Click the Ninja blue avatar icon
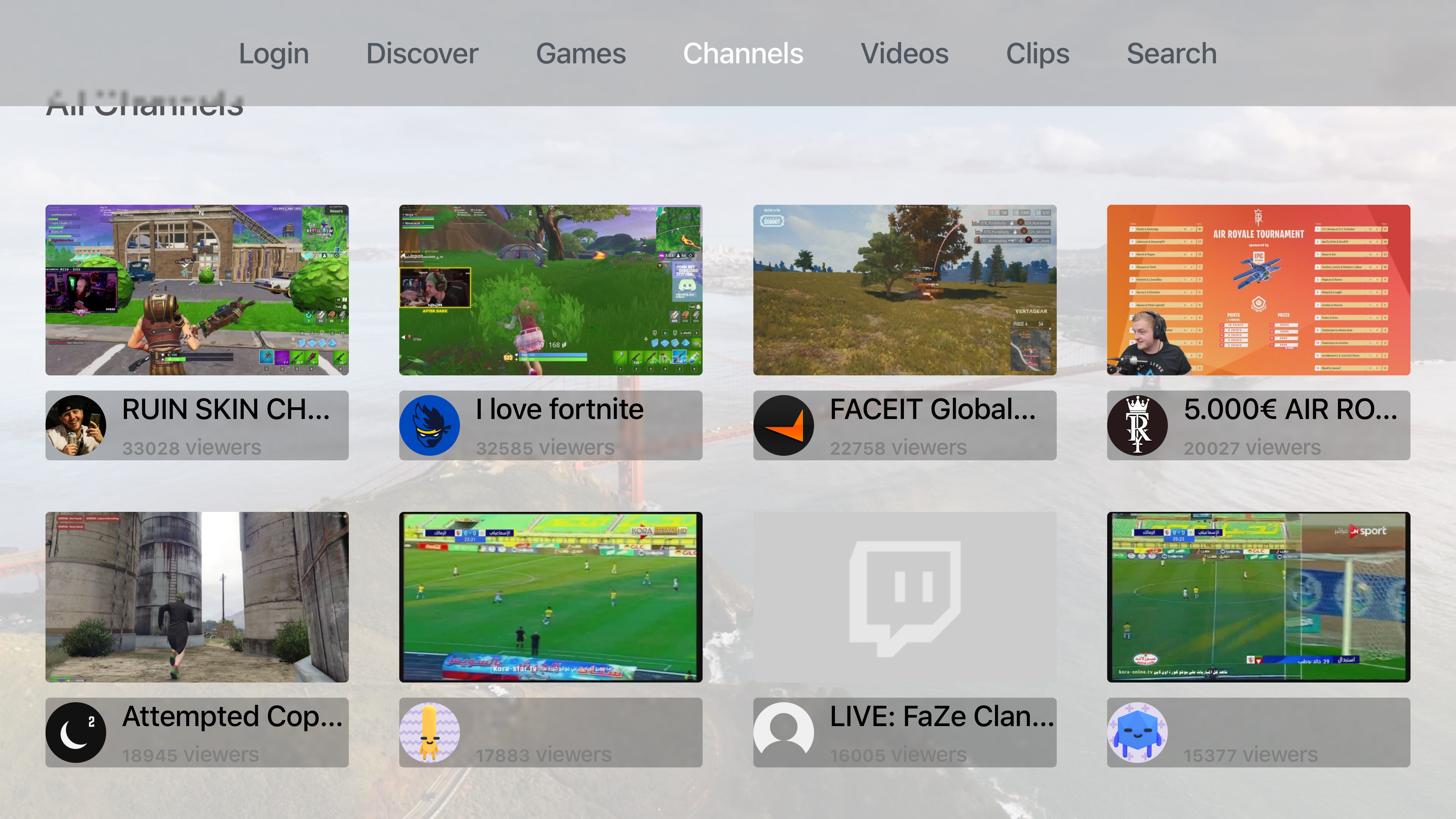 [430, 425]
